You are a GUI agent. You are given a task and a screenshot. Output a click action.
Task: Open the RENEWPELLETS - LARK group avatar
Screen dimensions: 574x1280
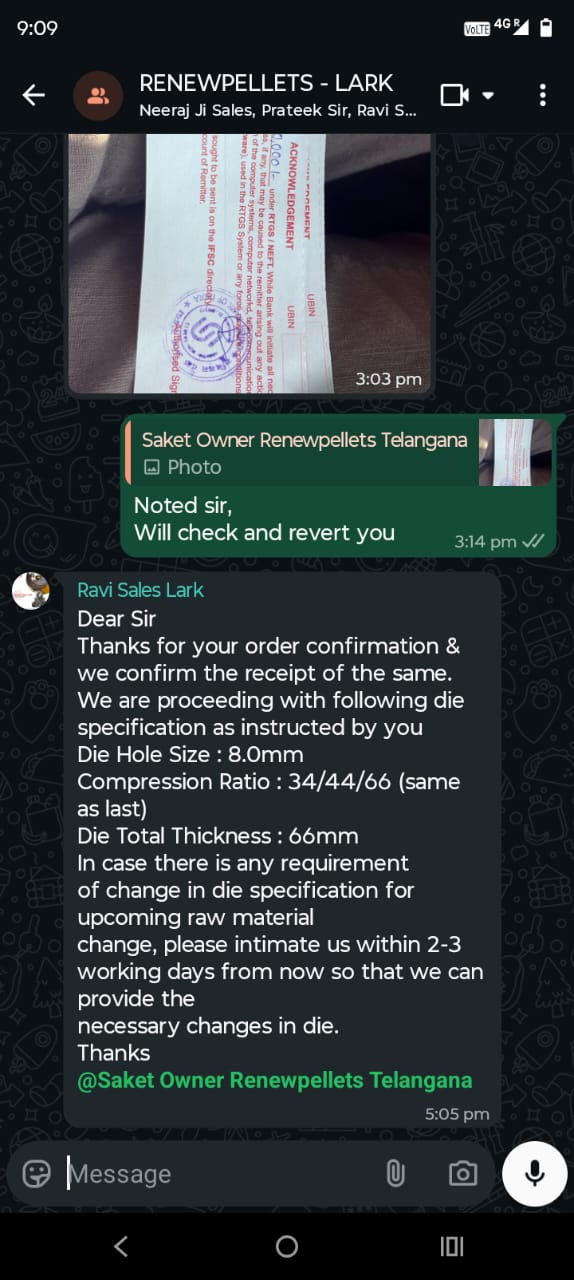[98, 96]
